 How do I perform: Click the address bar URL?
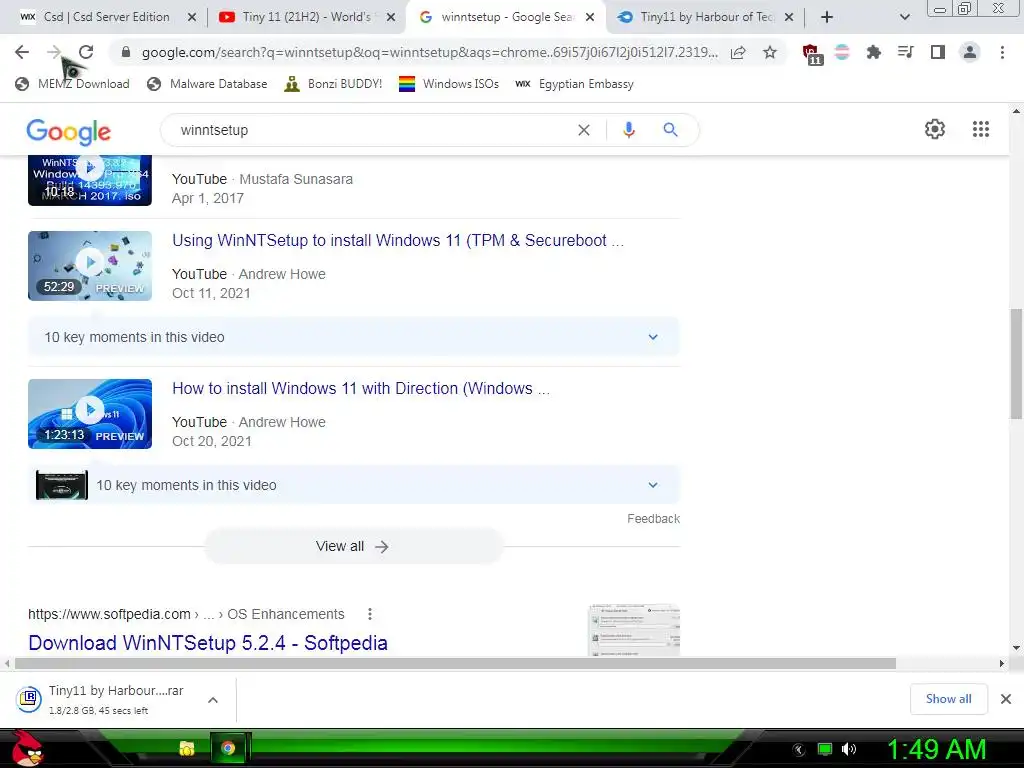[430, 52]
